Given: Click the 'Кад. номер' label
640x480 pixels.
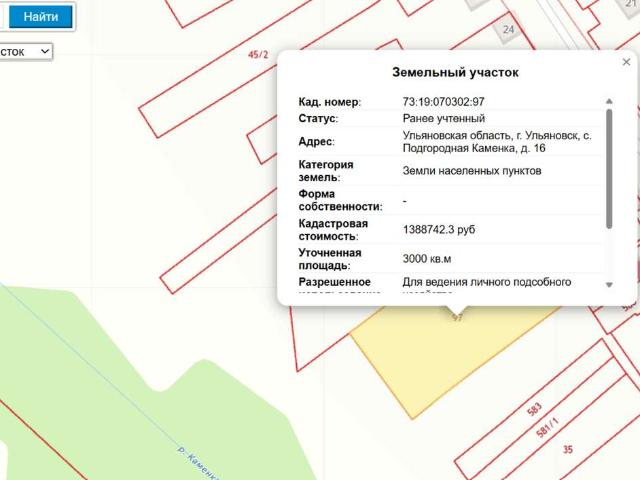Looking at the screenshot, I should pyautogui.click(x=330, y=102).
